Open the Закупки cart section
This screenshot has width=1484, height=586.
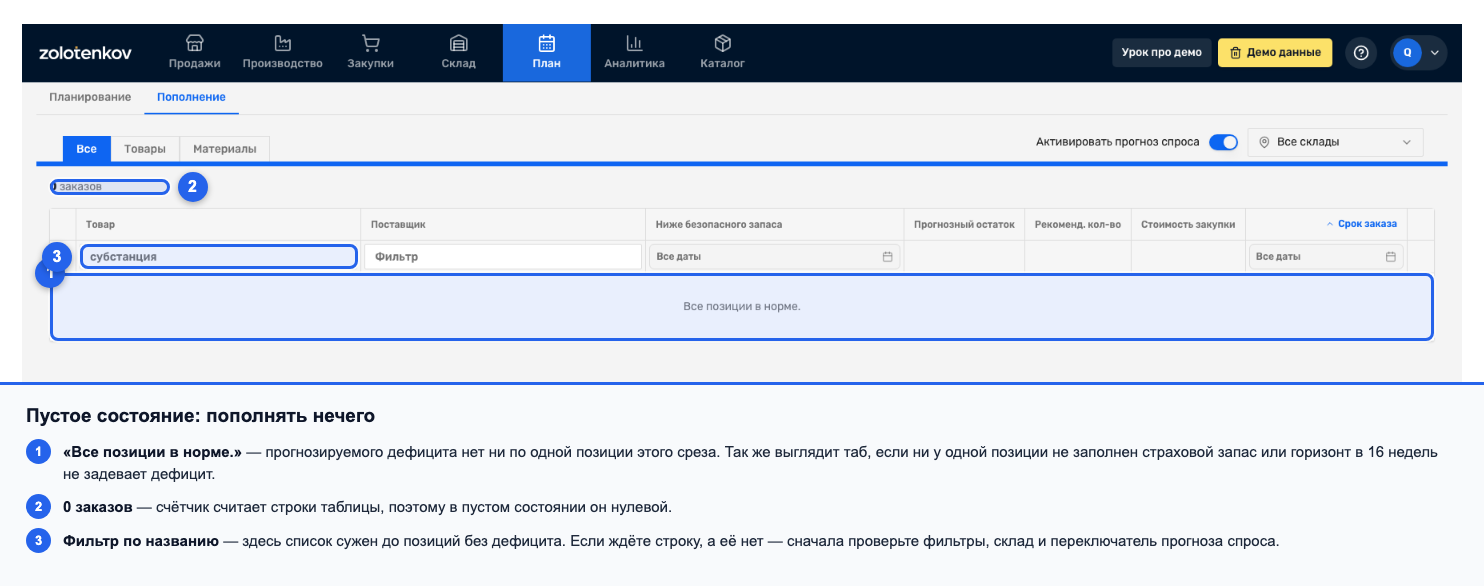pos(370,53)
